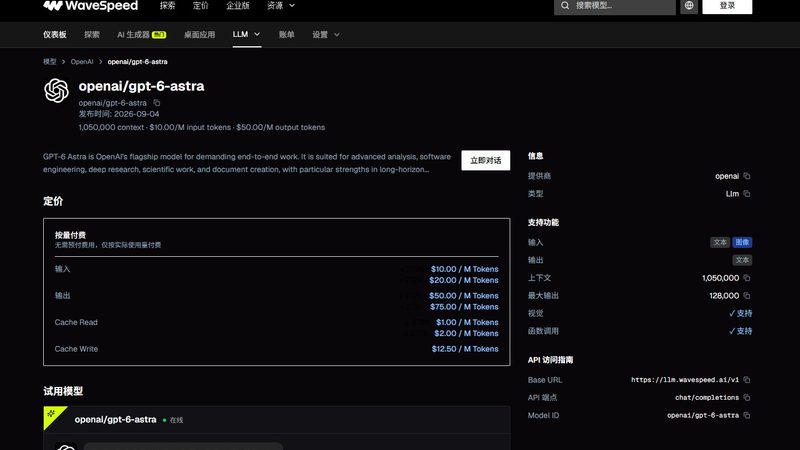Click the Cache Write row label
800x450 pixels.
tap(76, 349)
